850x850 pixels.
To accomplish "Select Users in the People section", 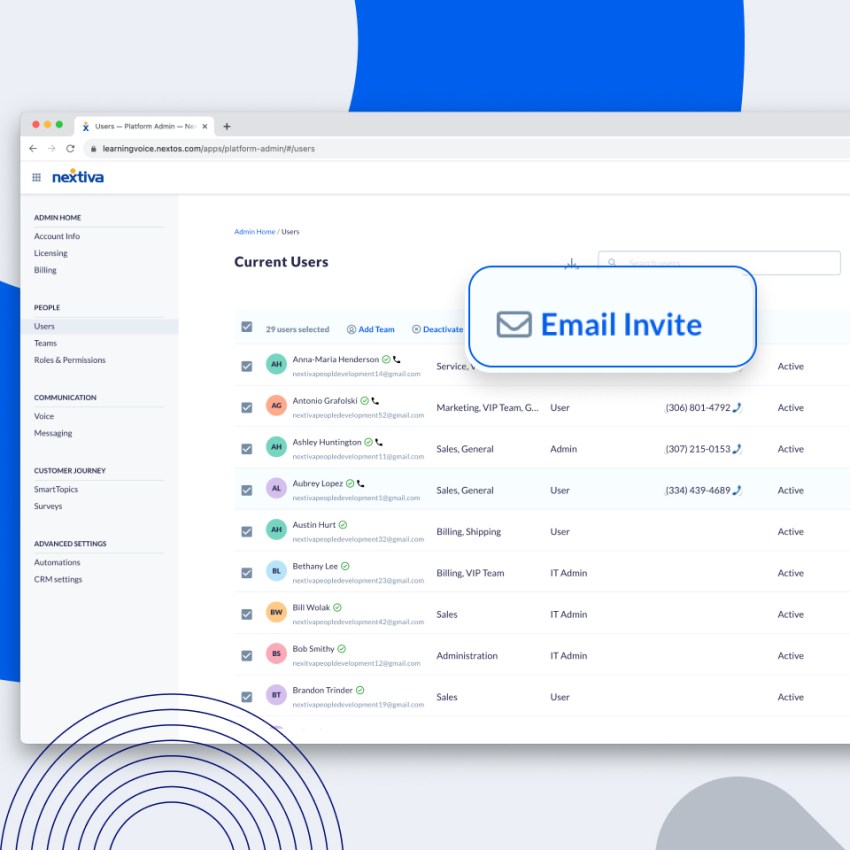I will [x=99, y=326].
